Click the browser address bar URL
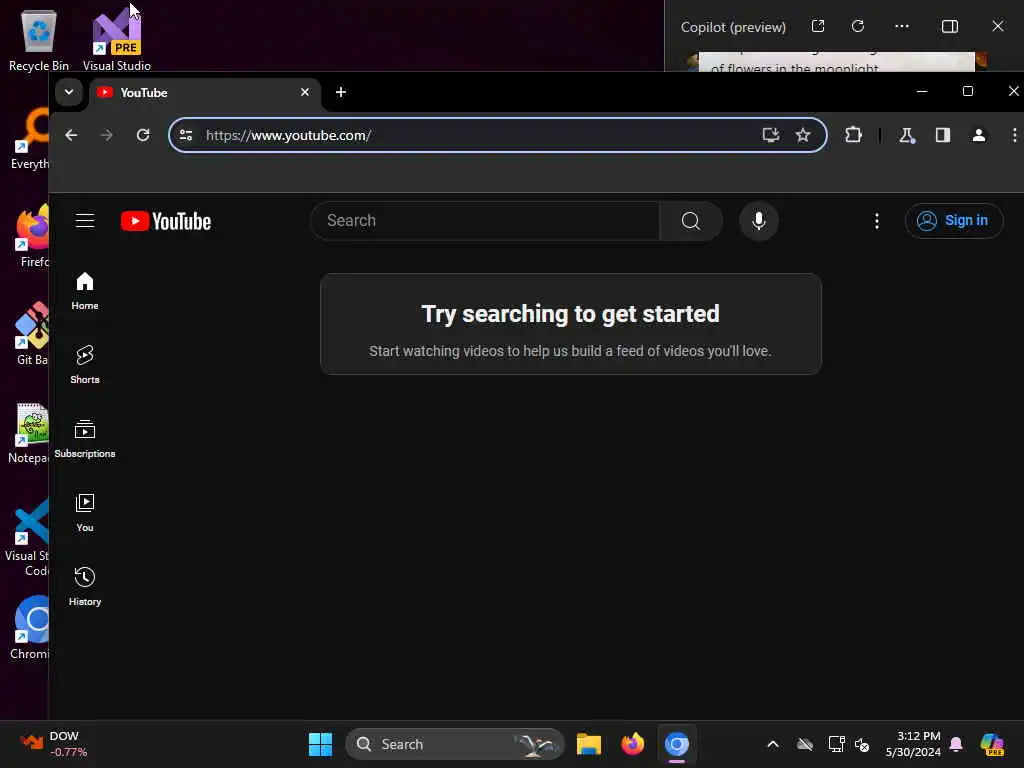 tap(288, 135)
